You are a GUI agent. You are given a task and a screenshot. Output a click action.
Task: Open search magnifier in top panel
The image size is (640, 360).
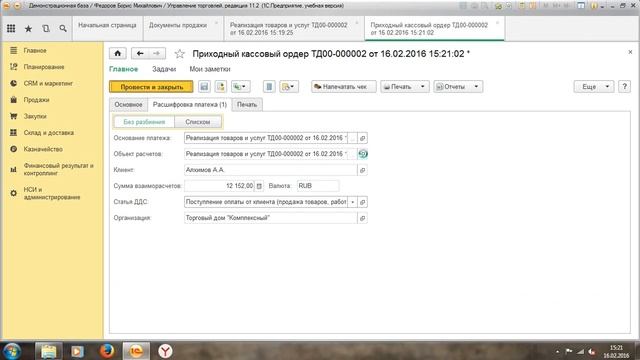[x=63, y=29]
